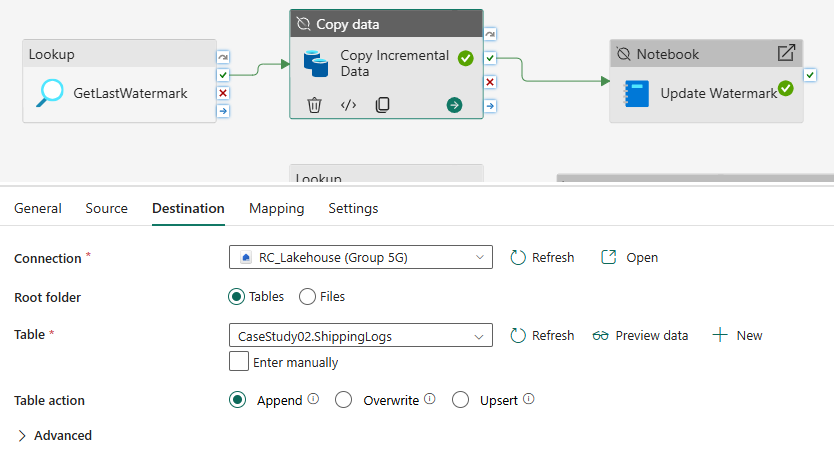The image size is (834, 450).
Task: Check the Enter manually checkbox
Action: point(239,361)
